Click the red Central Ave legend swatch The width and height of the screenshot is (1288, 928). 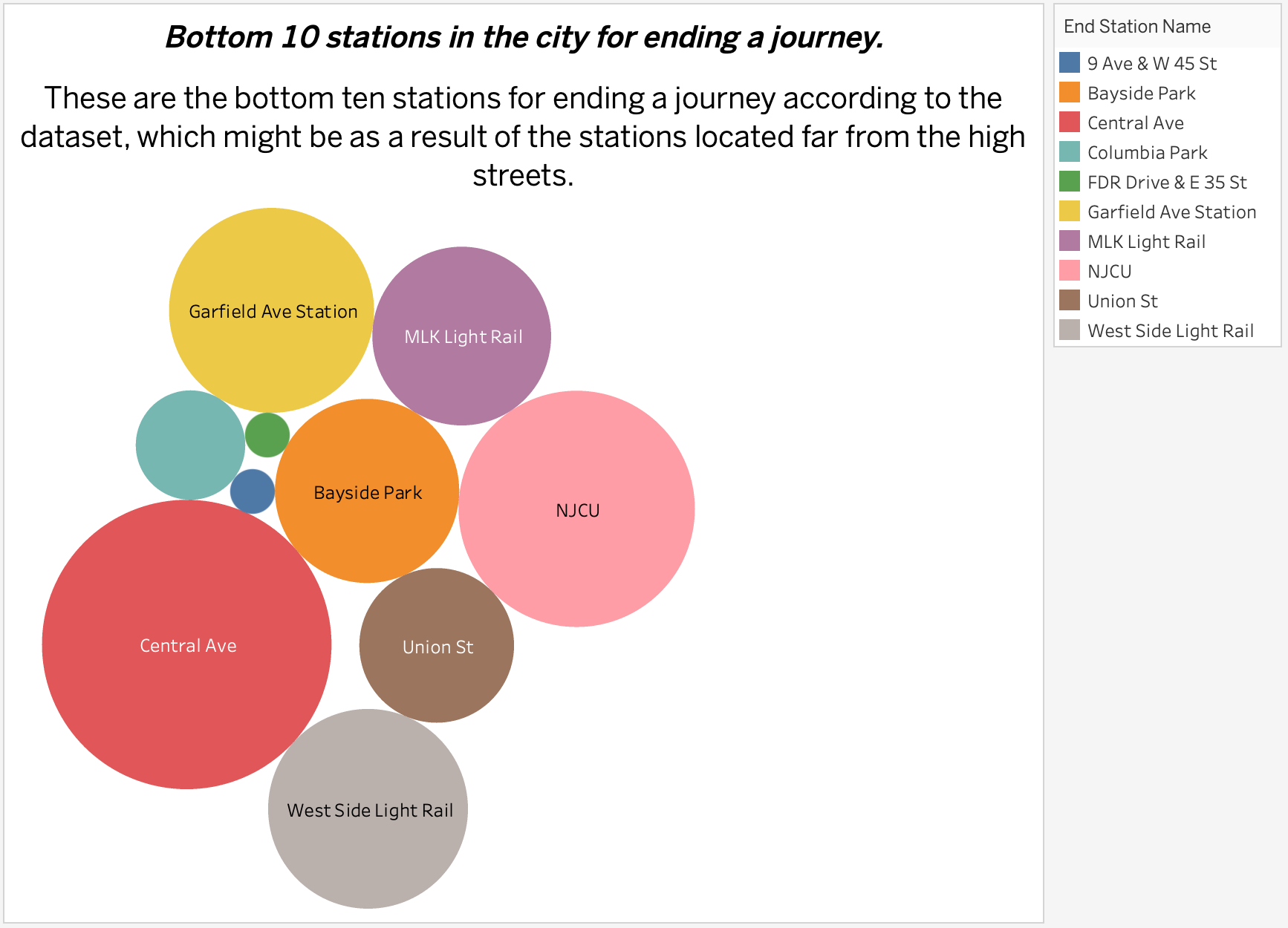[1070, 123]
